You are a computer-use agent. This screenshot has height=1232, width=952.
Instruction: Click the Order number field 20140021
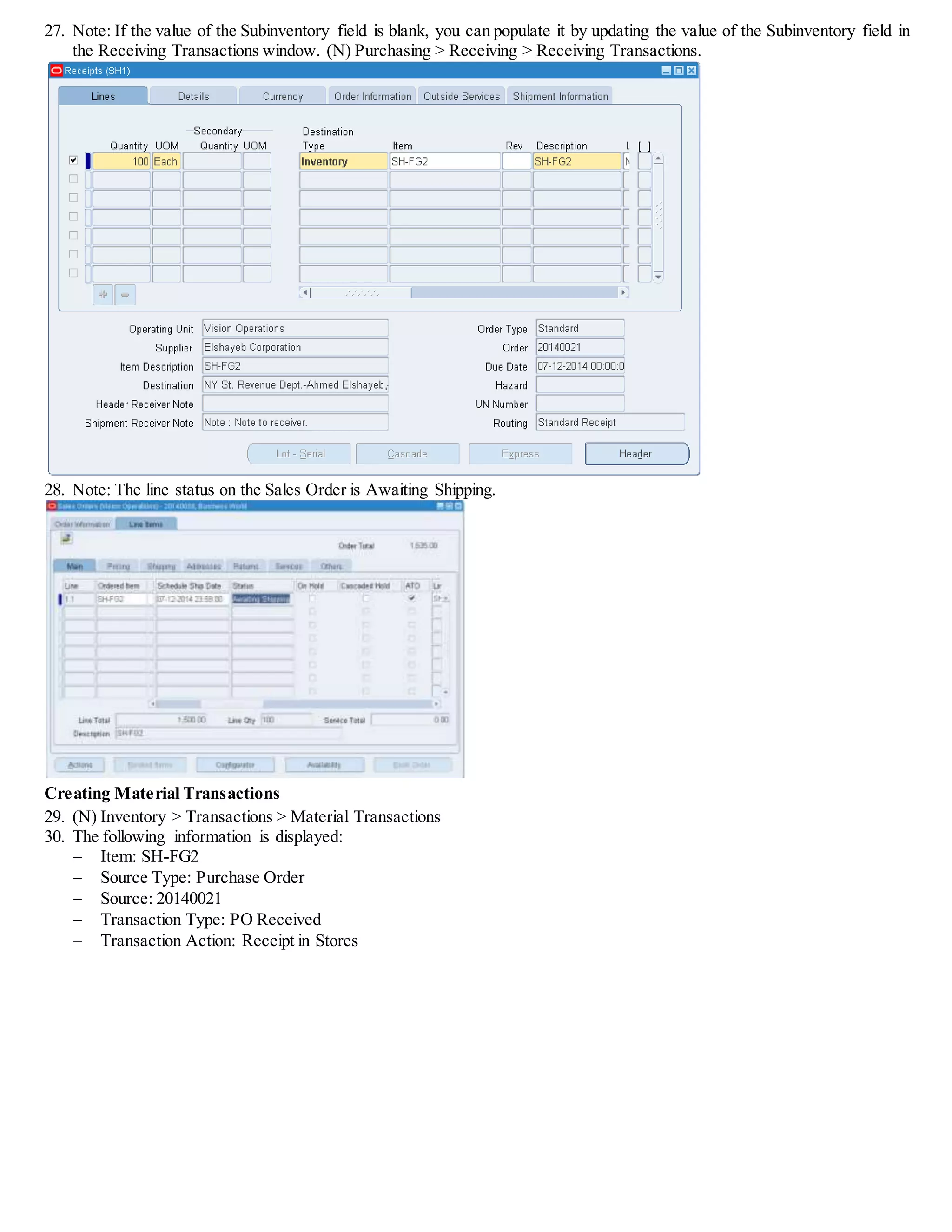click(x=580, y=347)
